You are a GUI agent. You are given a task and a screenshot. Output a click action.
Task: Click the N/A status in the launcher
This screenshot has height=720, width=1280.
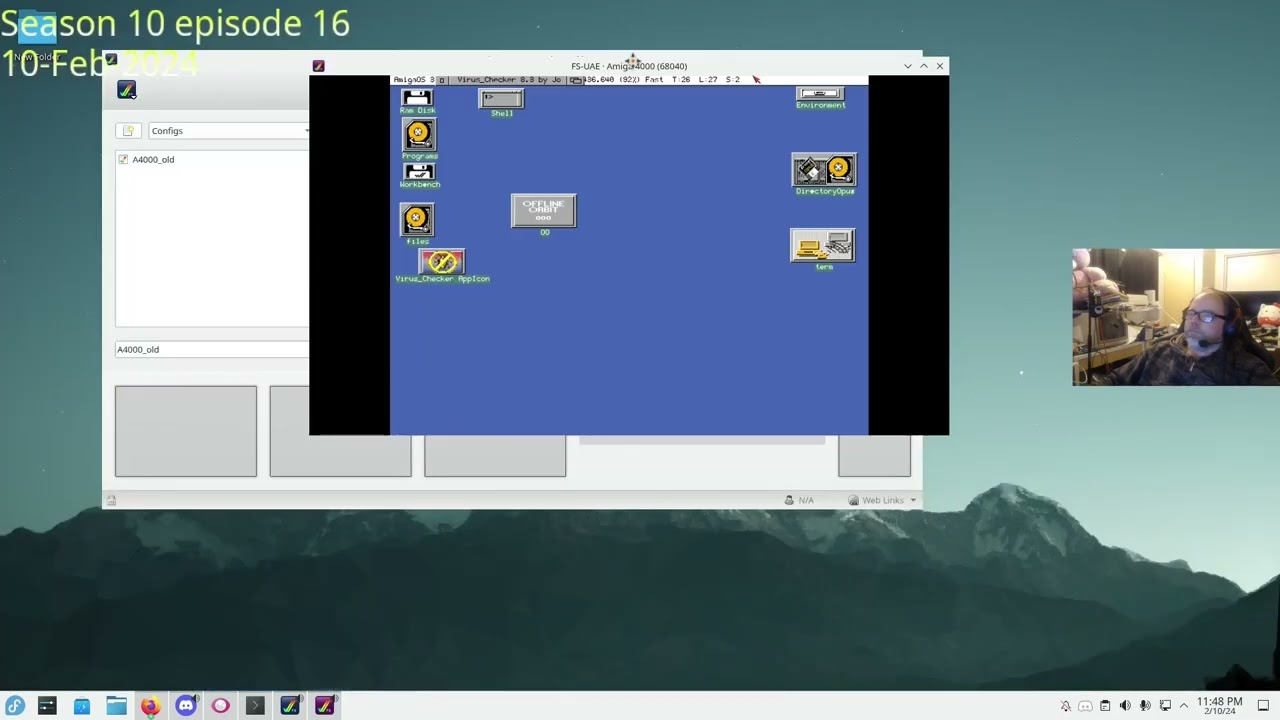click(799, 500)
